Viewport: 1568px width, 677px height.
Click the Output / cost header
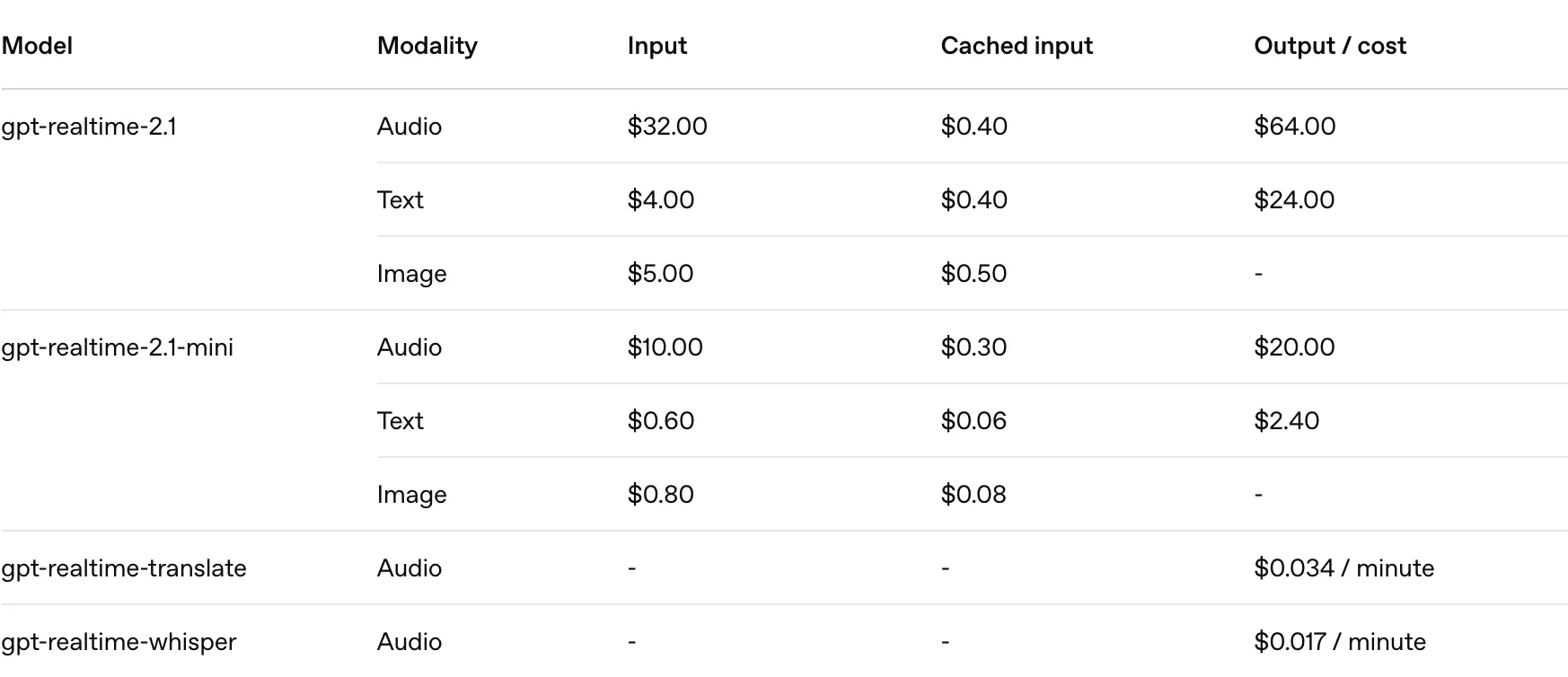(1330, 46)
